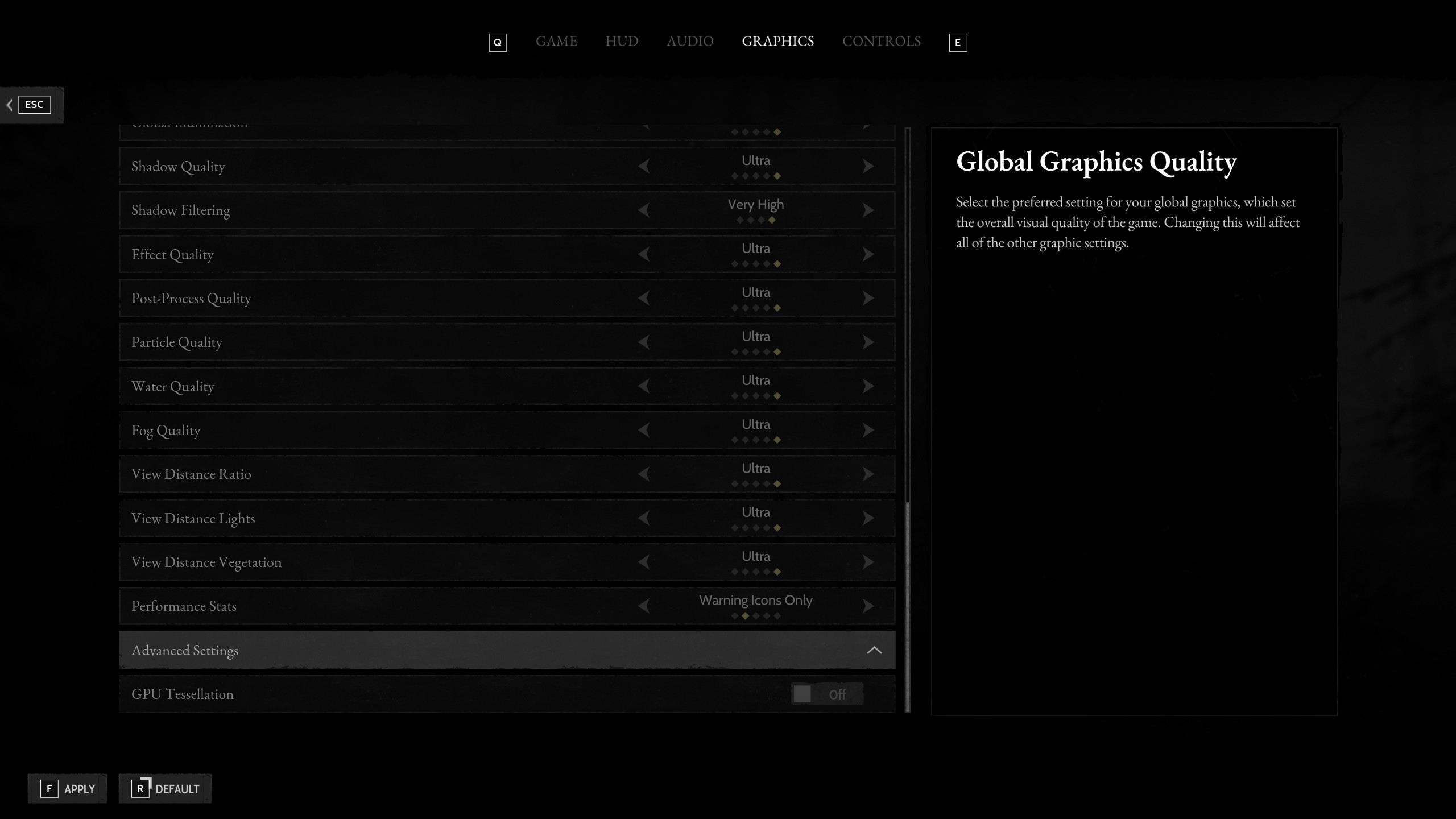The image size is (1456, 819).
Task: Increase Effect Quality with right arrow
Action: click(868, 254)
